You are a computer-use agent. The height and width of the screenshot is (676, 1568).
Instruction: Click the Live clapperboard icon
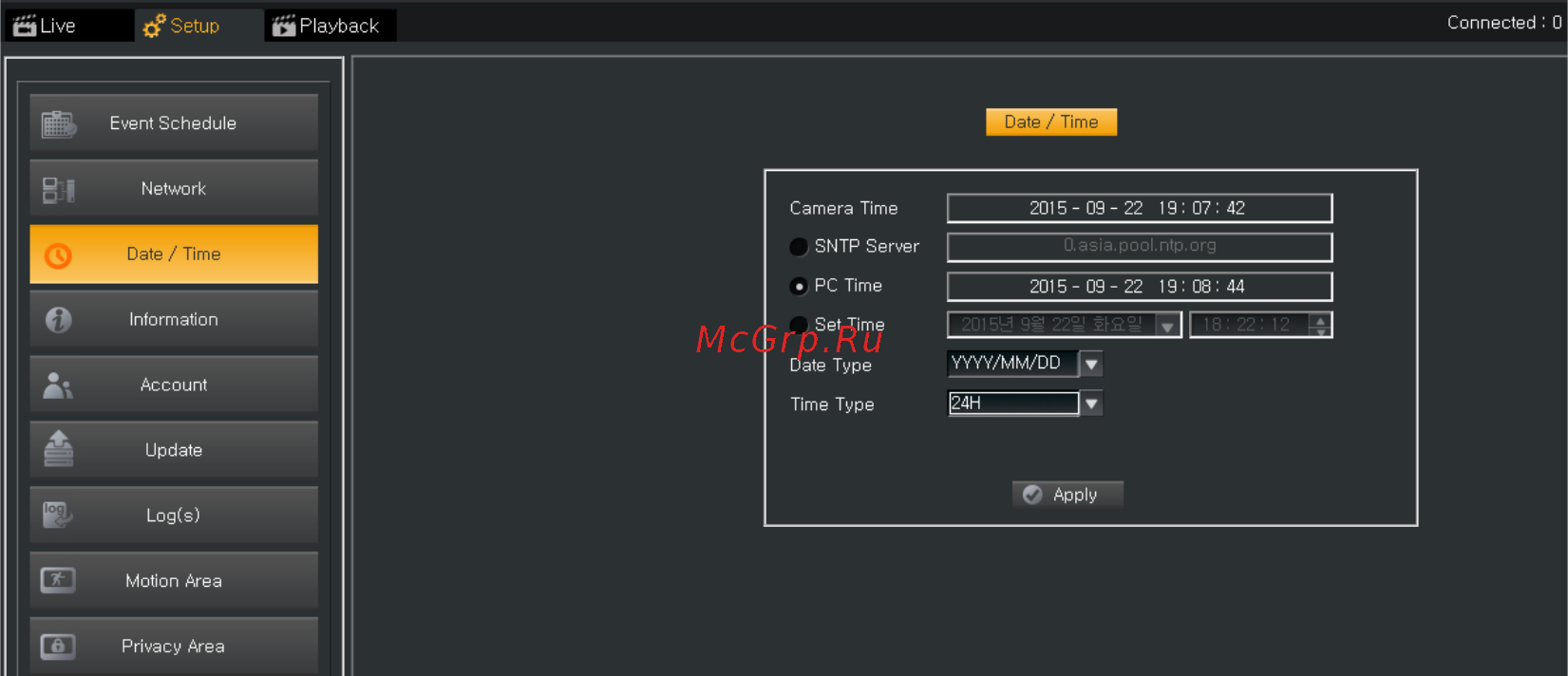coord(25,26)
